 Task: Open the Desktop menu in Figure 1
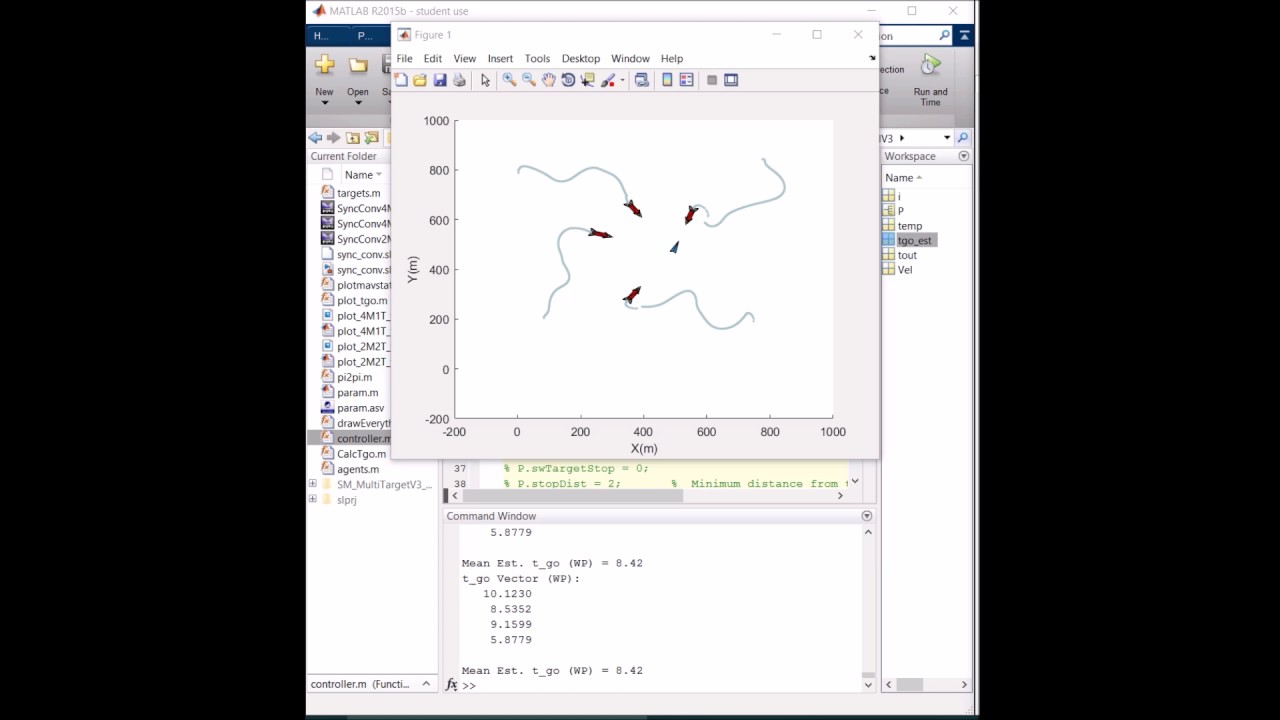581,58
